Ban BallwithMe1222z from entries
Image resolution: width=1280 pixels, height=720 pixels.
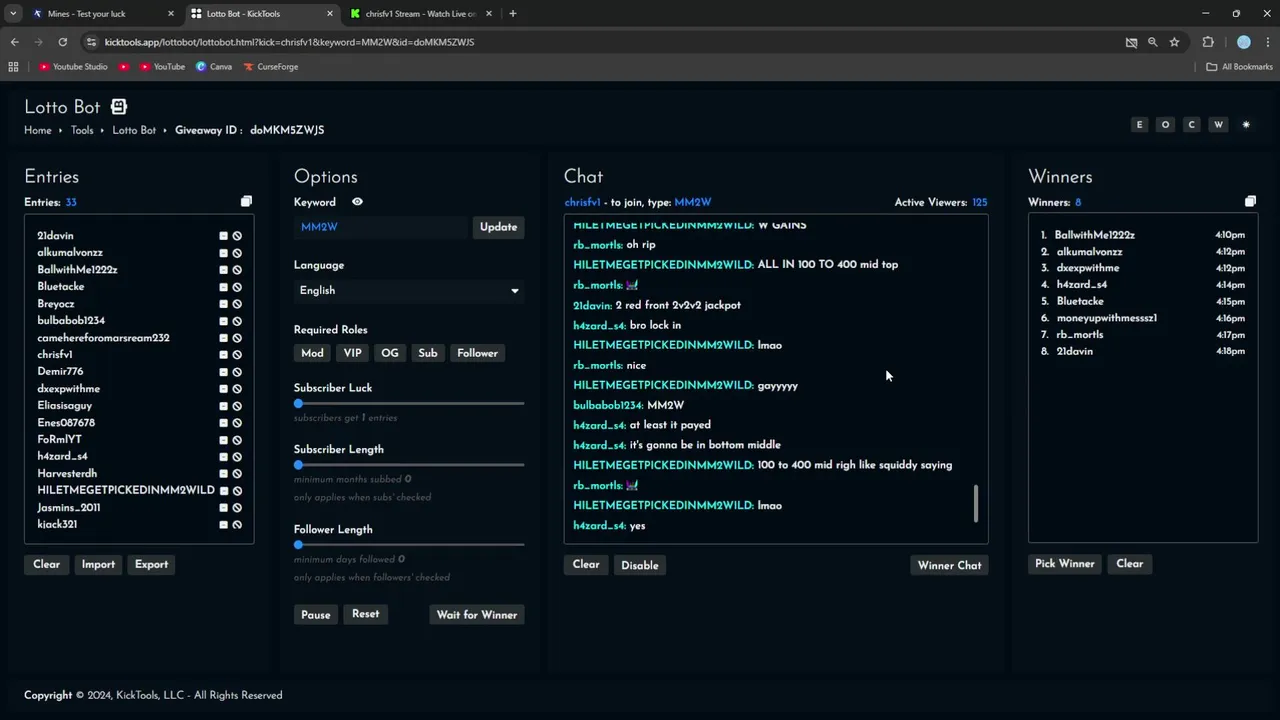[237, 270]
